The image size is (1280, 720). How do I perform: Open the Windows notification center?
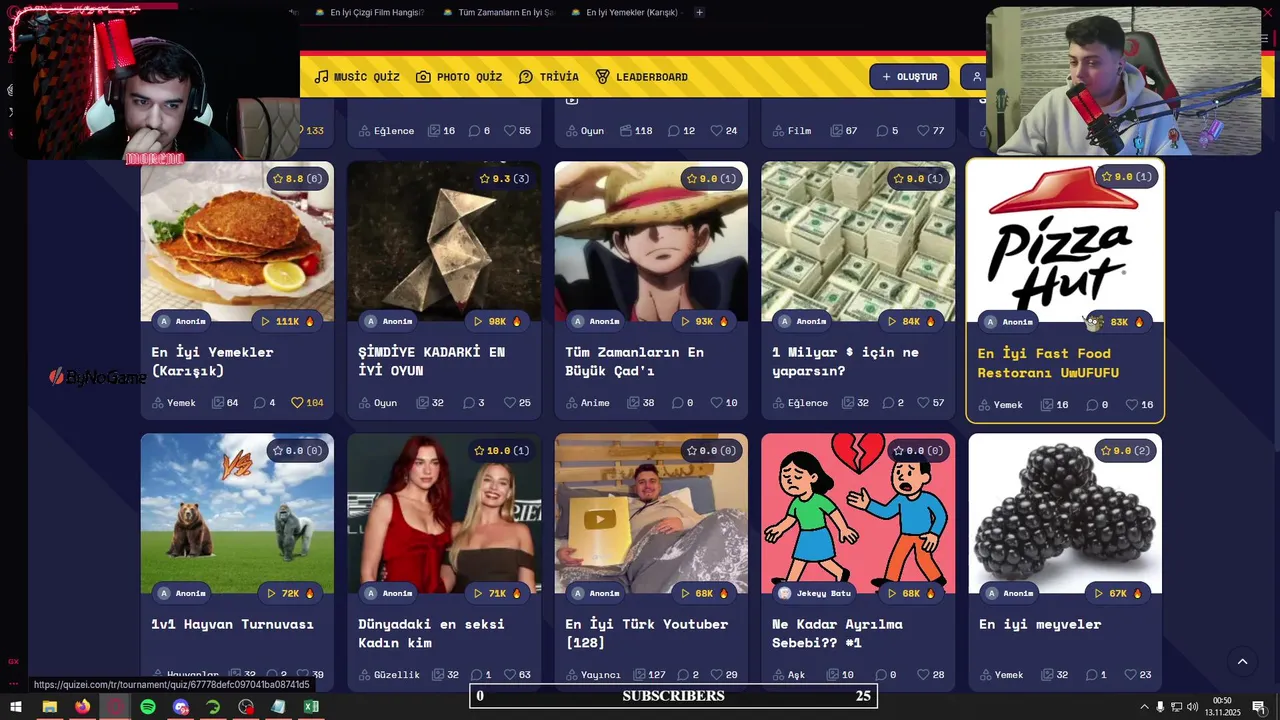(x=1259, y=707)
